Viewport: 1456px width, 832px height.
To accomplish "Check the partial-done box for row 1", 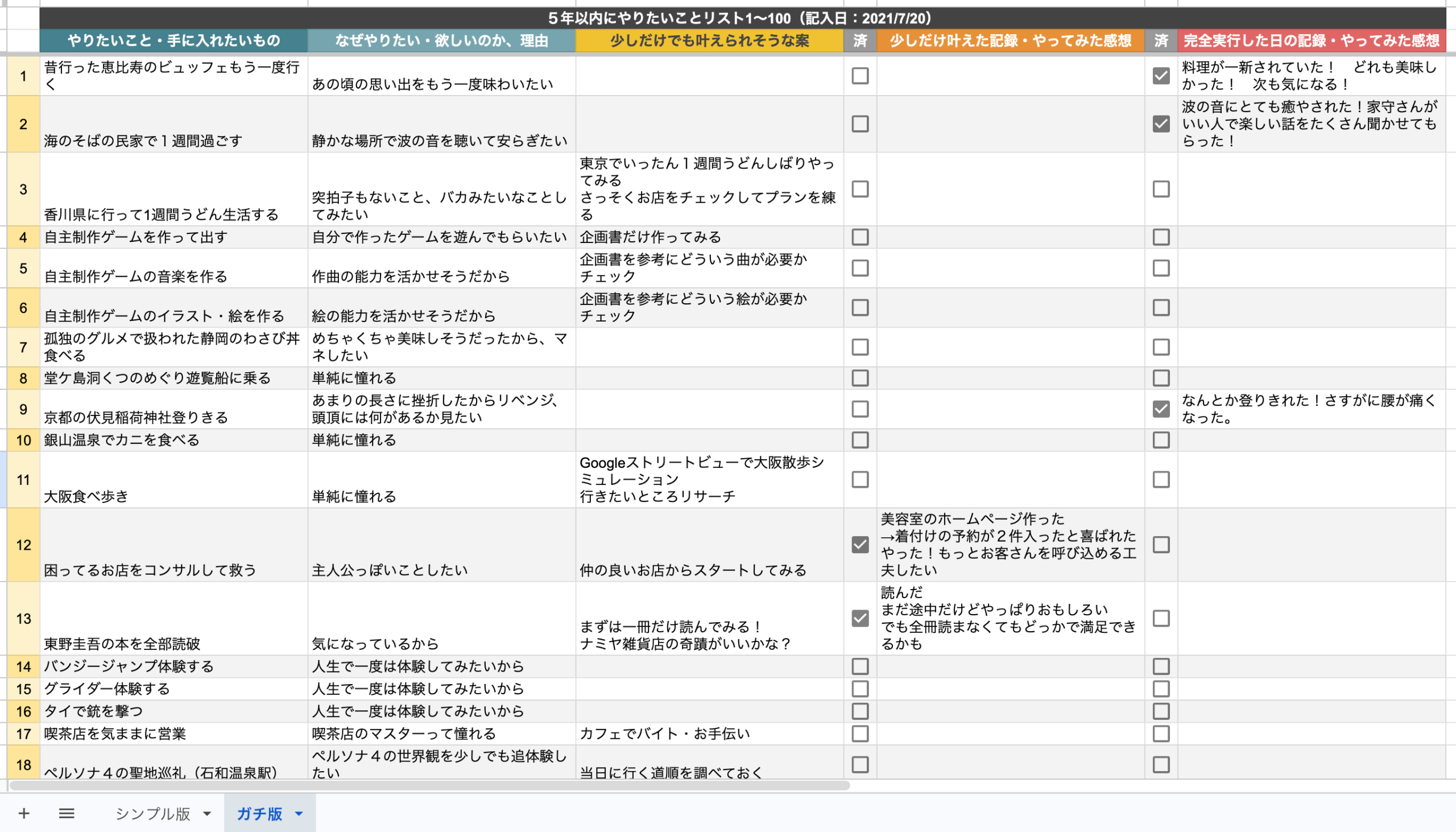I will point(860,76).
